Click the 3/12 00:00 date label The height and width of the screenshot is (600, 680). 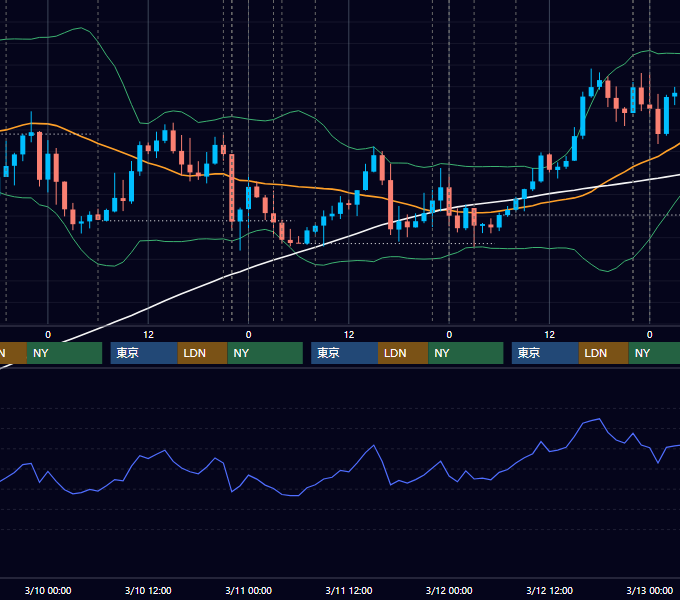tap(449, 590)
